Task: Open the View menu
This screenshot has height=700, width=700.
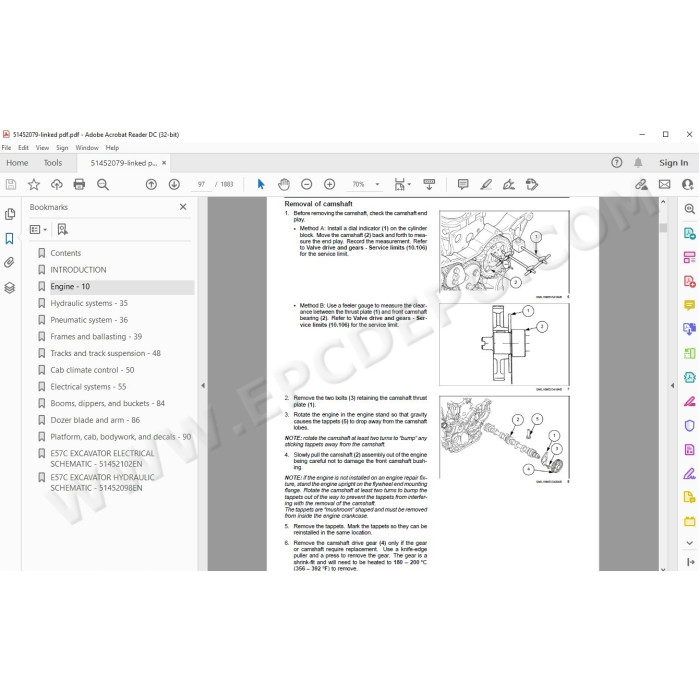Action: tap(42, 148)
